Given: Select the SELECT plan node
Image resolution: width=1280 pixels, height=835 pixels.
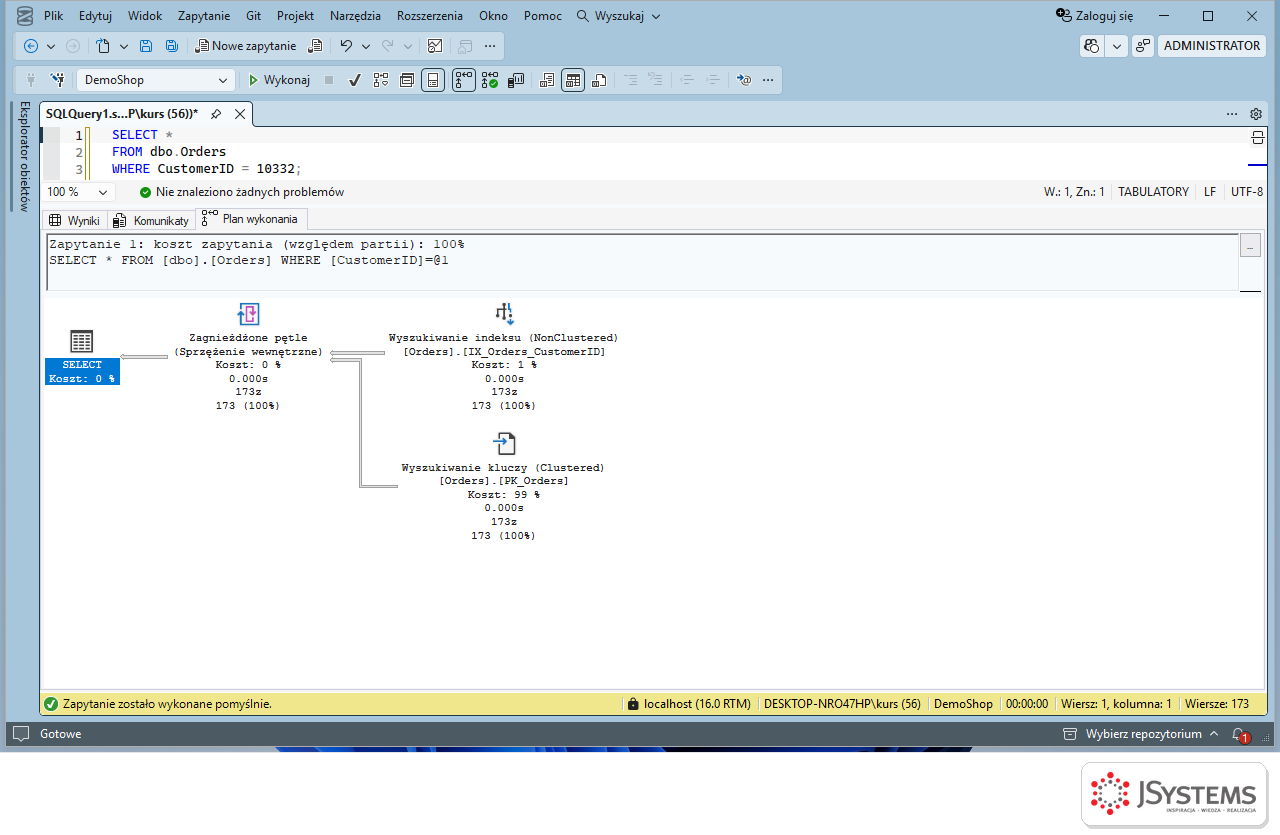Looking at the screenshot, I should pos(82,357).
